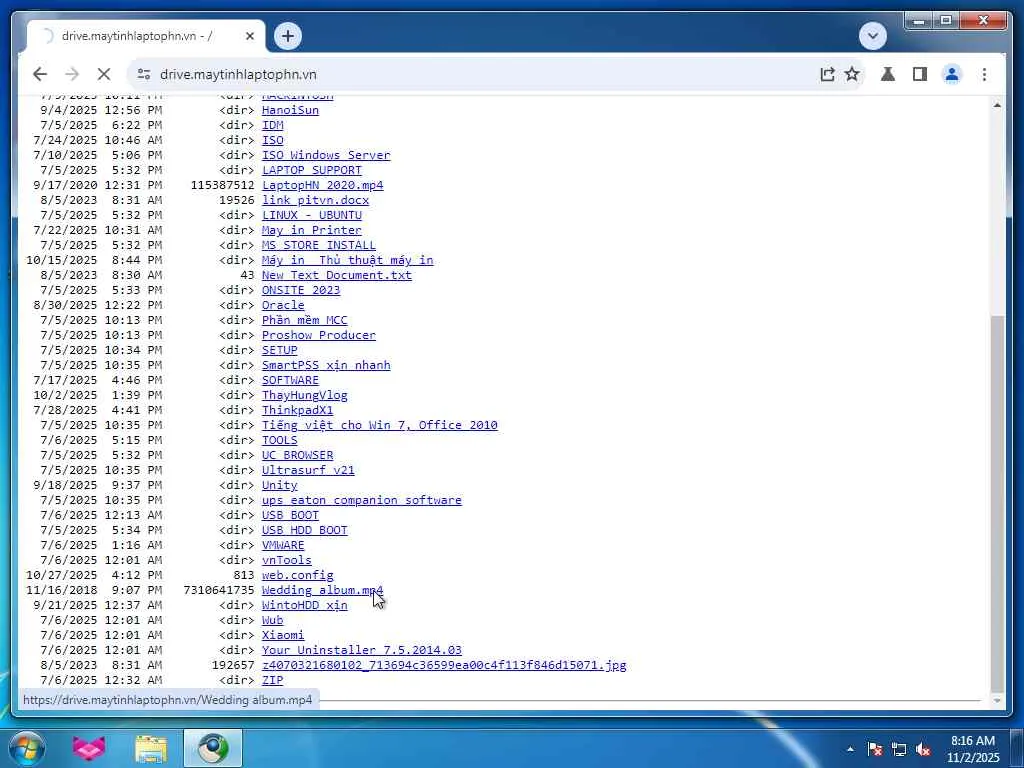Click the scrollbar up arrow
This screenshot has height=768, width=1024.
997,105
